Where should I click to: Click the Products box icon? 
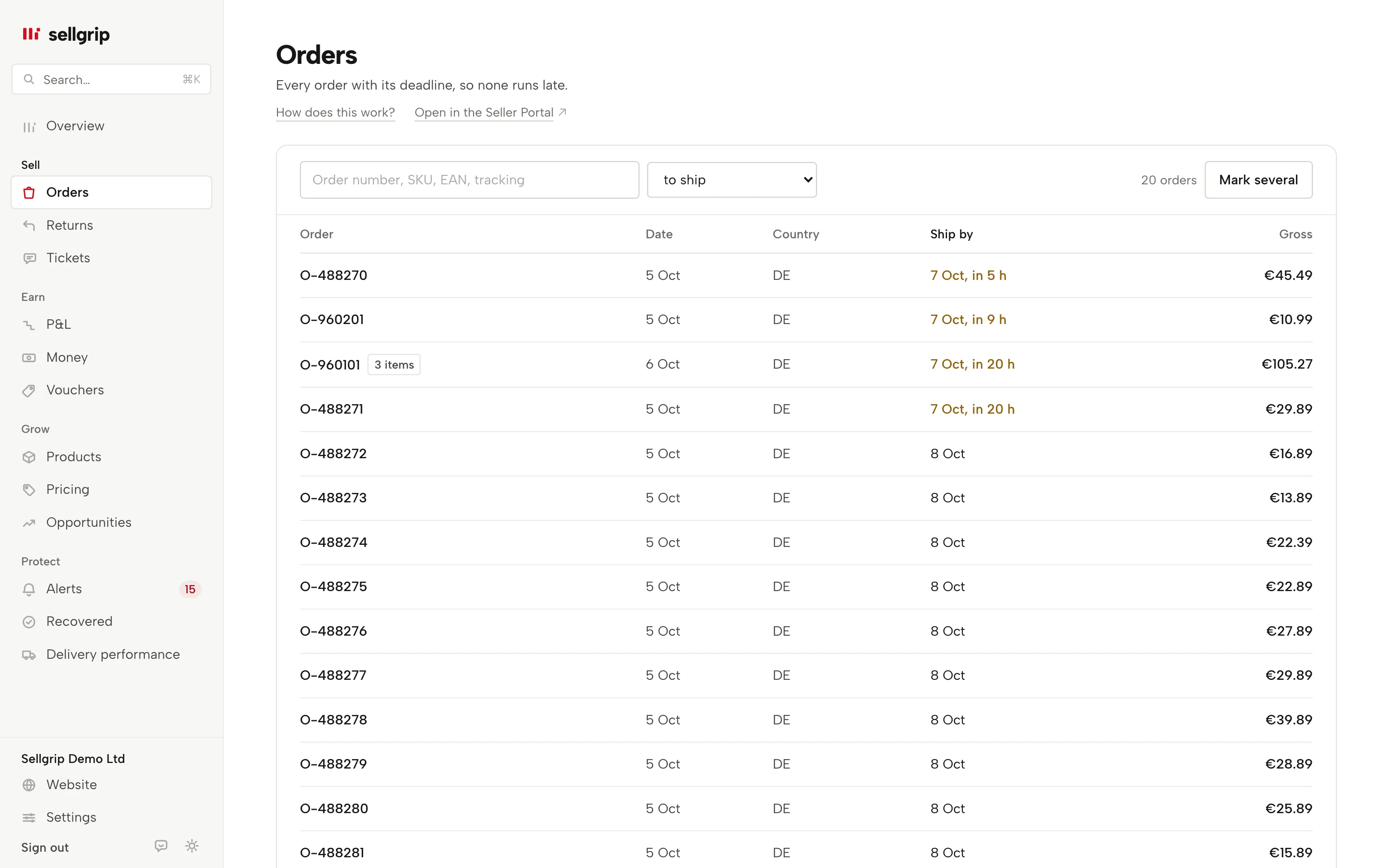[x=29, y=457]
